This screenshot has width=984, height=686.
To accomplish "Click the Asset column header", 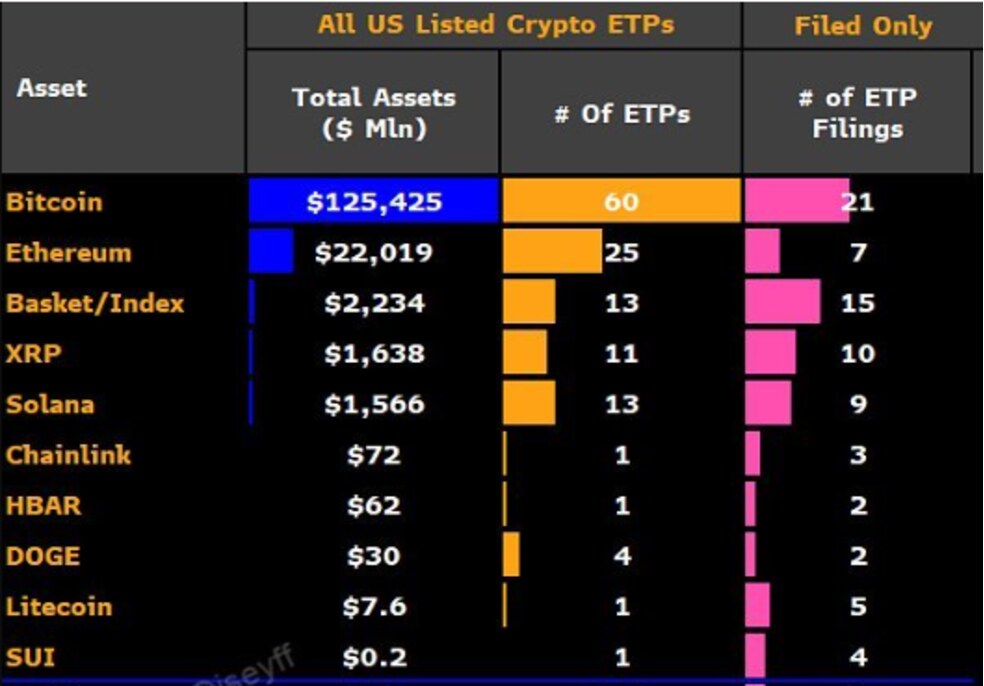I will tap(51, 88).
